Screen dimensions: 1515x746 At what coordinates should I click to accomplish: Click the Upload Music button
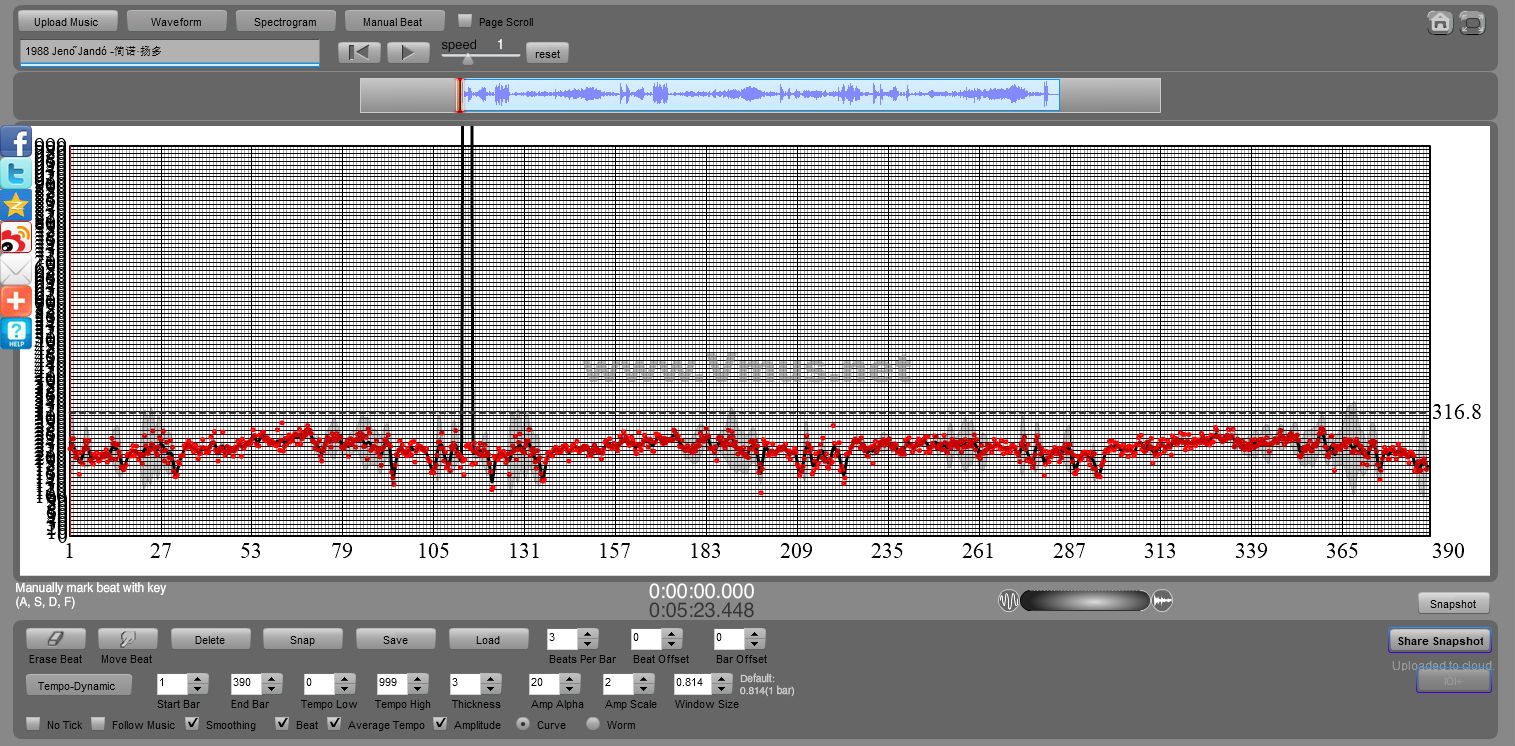[x=67, y=21]
